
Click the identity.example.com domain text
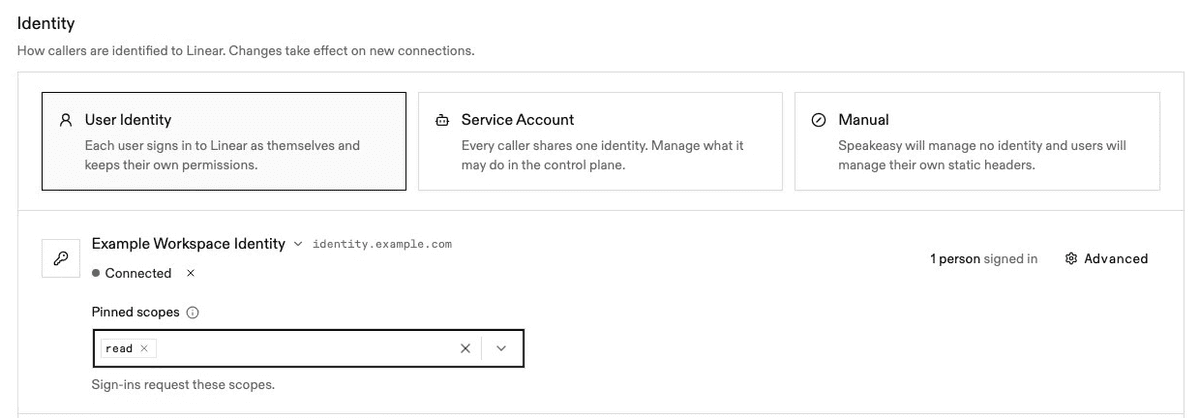coord(382,244)
